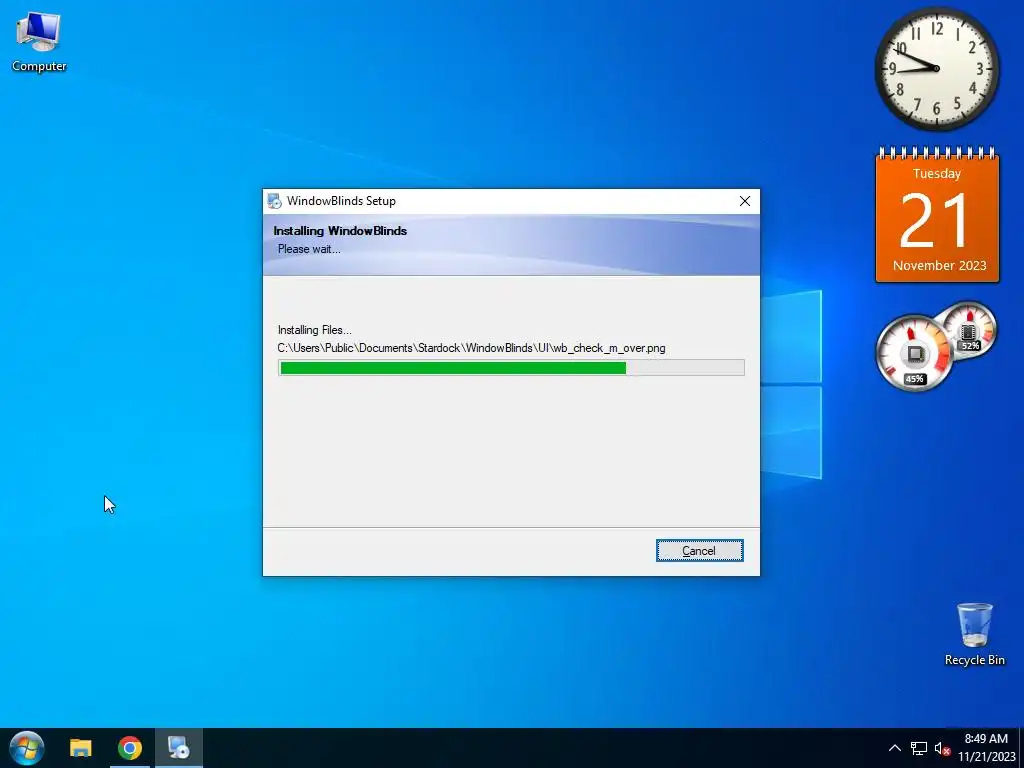Close the WindowBlinds Setup dialog
This screenshot has height=768, width=1024.
click(744, 201)
